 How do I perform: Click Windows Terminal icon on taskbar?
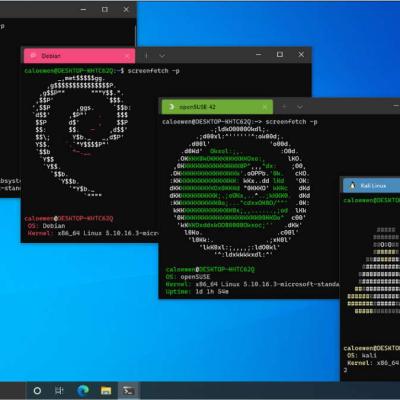(129, 390)
